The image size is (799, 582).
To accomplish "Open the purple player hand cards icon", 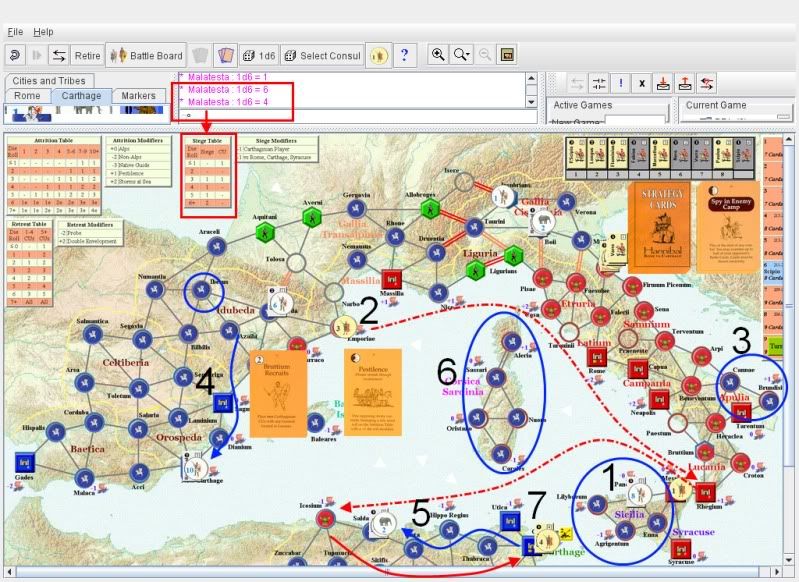I will pos(225,55).
